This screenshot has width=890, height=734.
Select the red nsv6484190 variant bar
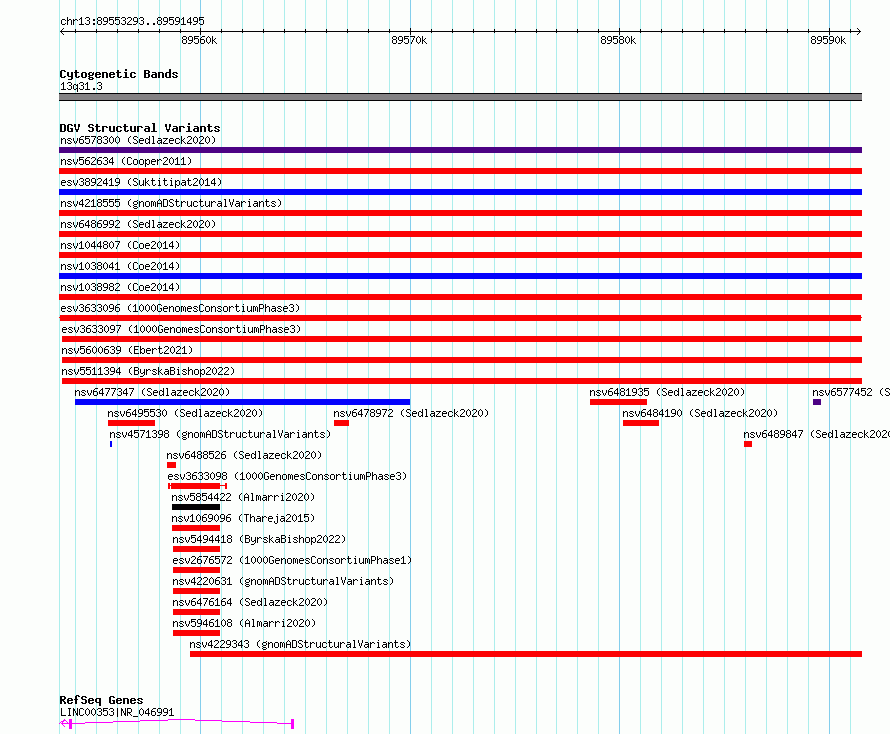[x=641, y=423]
